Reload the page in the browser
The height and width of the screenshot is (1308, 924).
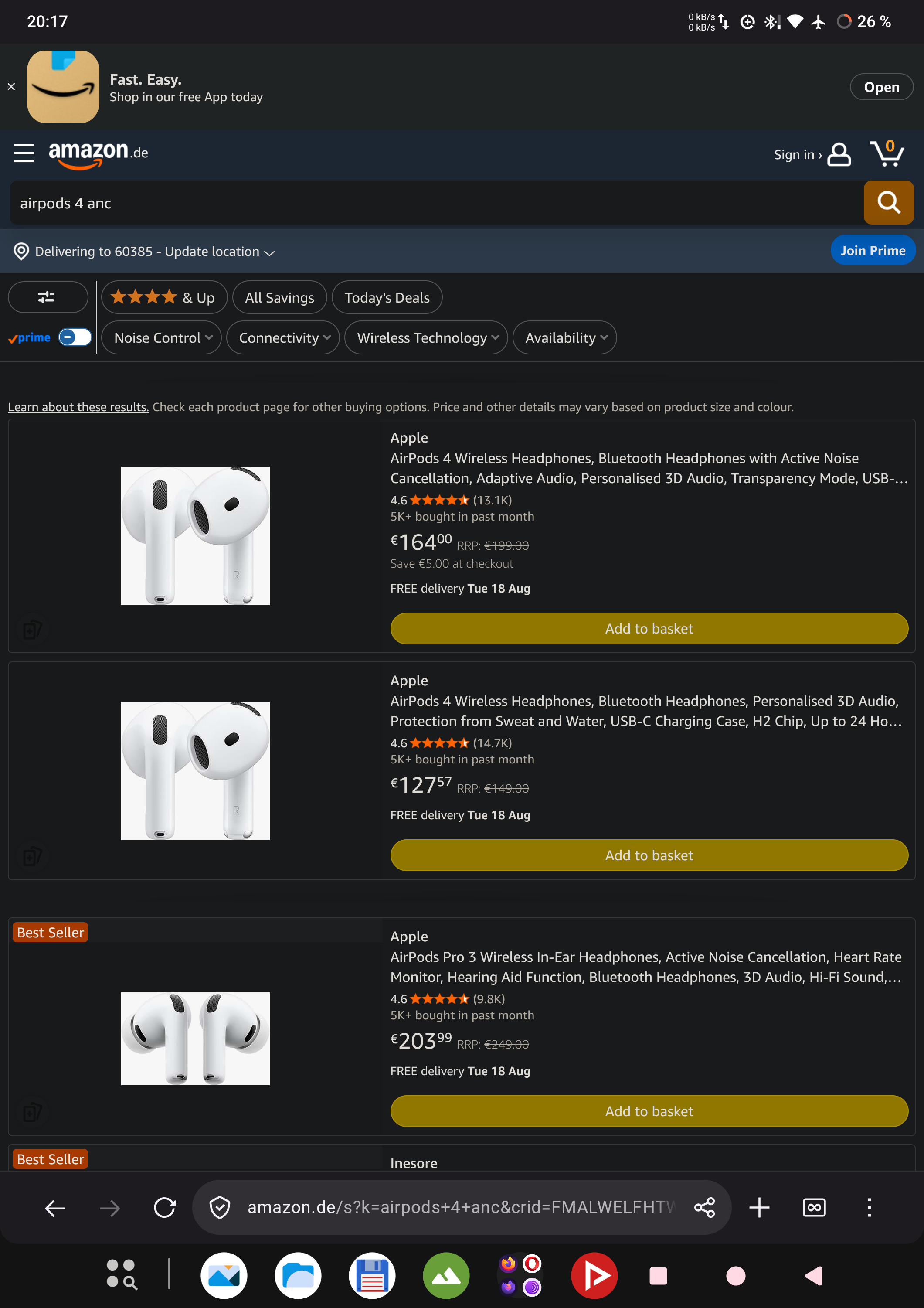[165, 1207]
